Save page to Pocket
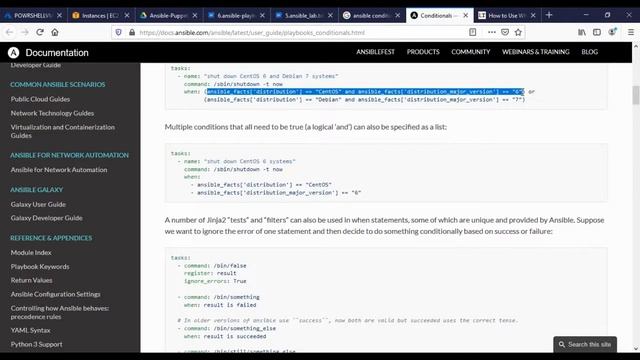 505,32
